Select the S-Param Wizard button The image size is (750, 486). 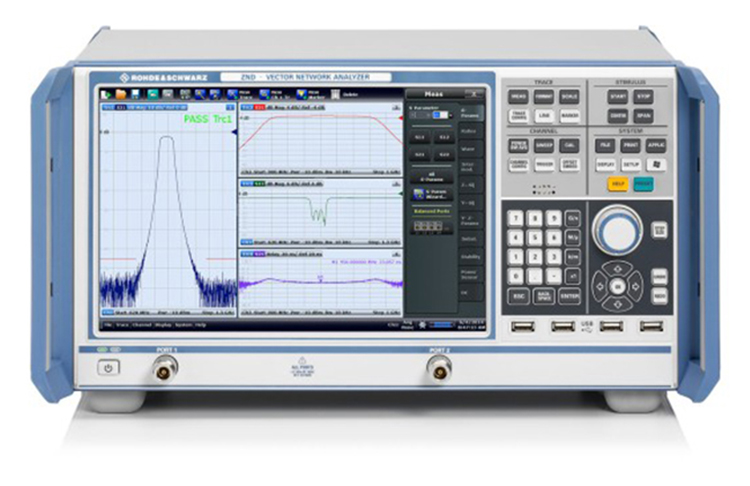click(x=431, y=194)
